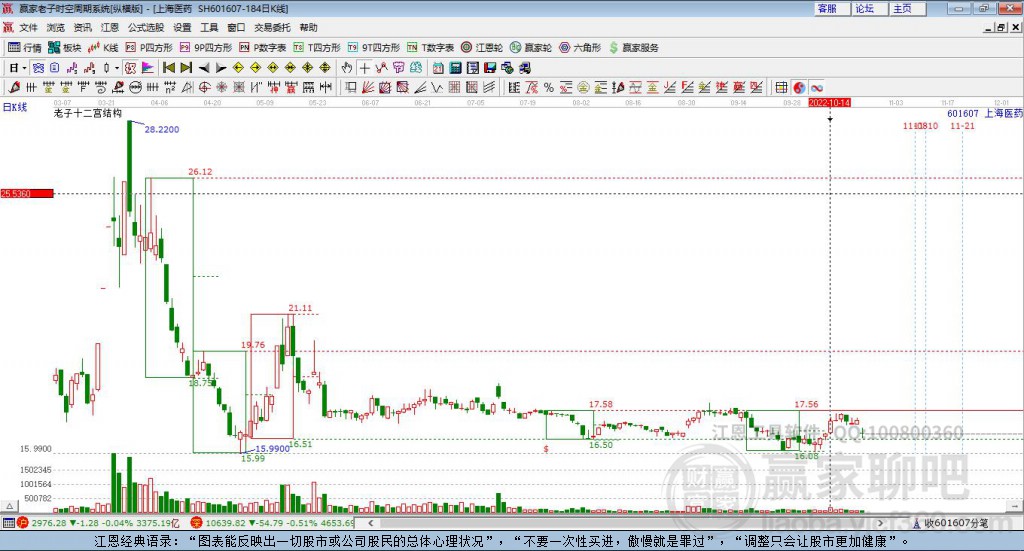Click the 主页 homepage button
The image size is (1024, 551).
point(907,8)
